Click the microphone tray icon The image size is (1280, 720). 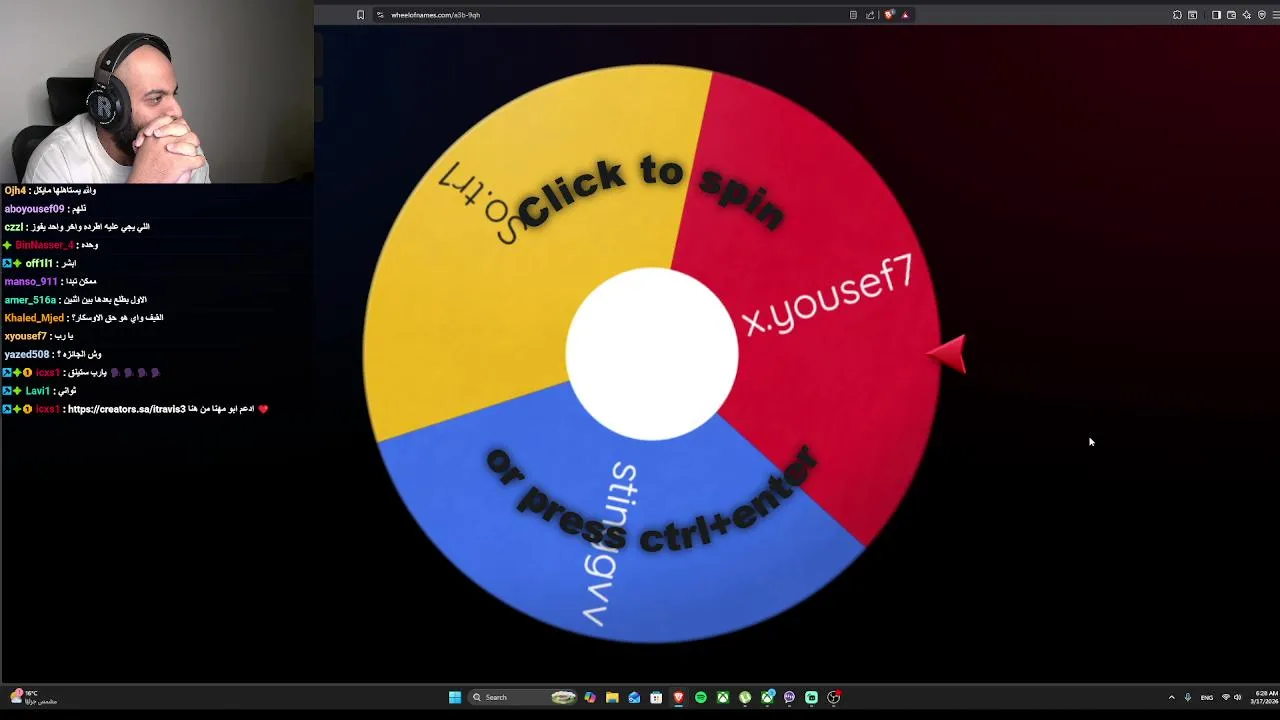pos(1188,697)
